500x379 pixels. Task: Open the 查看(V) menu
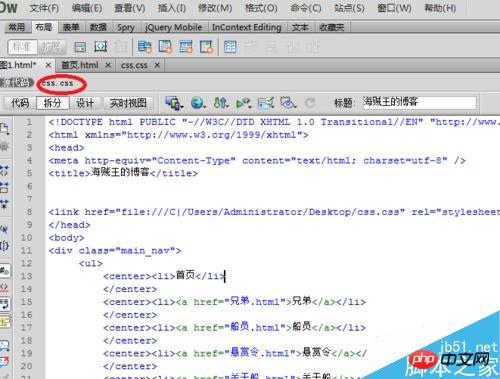tap(130, 8)
